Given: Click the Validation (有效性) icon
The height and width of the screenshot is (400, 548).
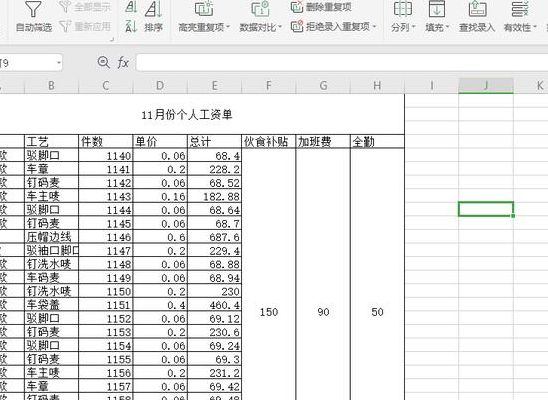Looking at the screenshot, I should pos(520,9).
